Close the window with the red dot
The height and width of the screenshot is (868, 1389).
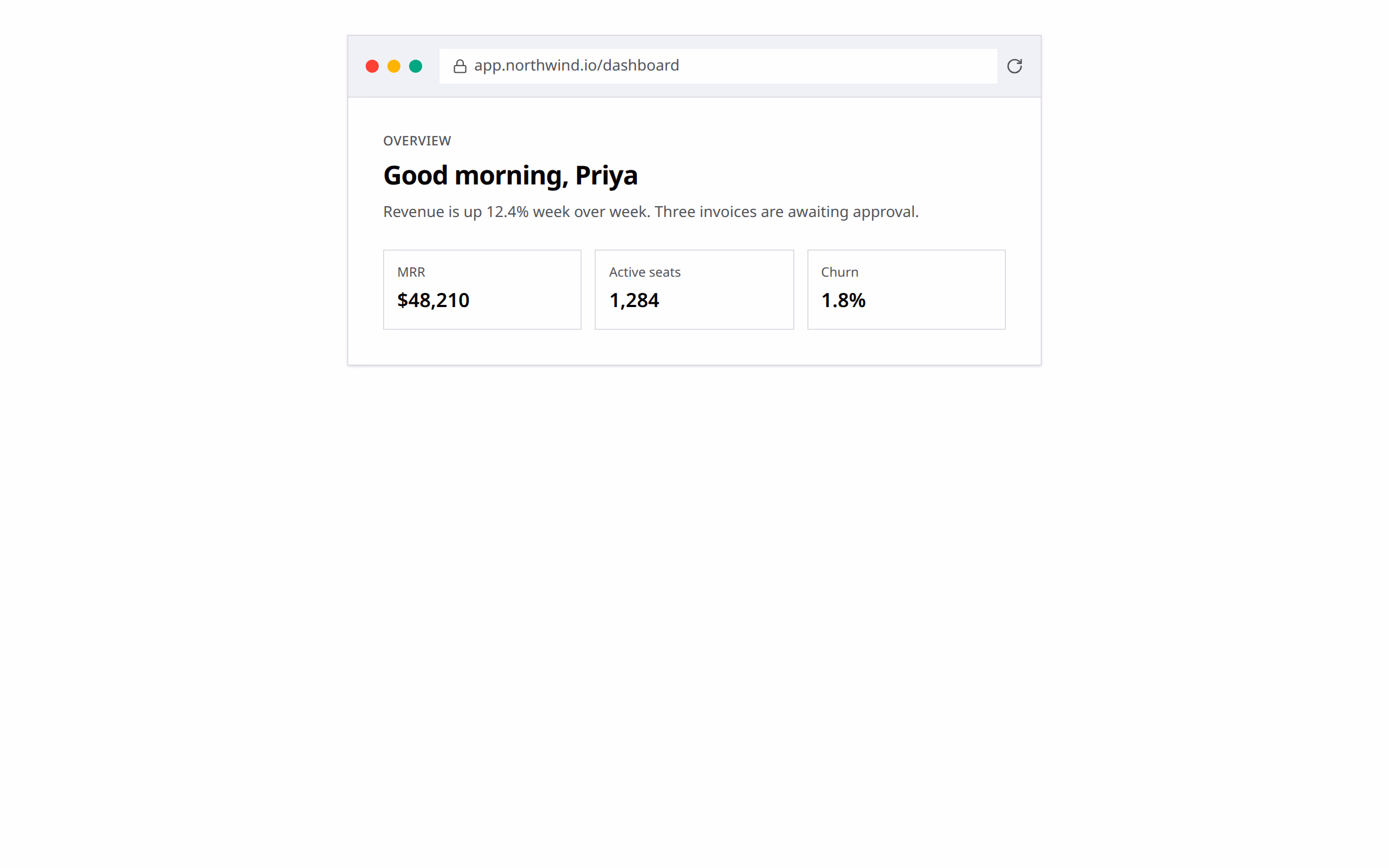pos(372,66)
